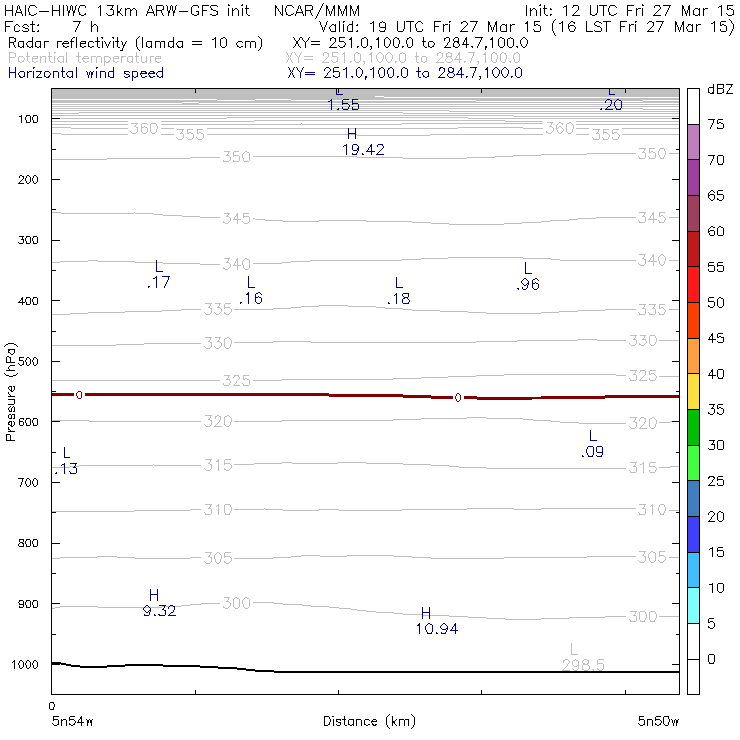Click the '500' pressure axis tick label
The width and height of the screenshot is (740, 740).
pos(28,362)
